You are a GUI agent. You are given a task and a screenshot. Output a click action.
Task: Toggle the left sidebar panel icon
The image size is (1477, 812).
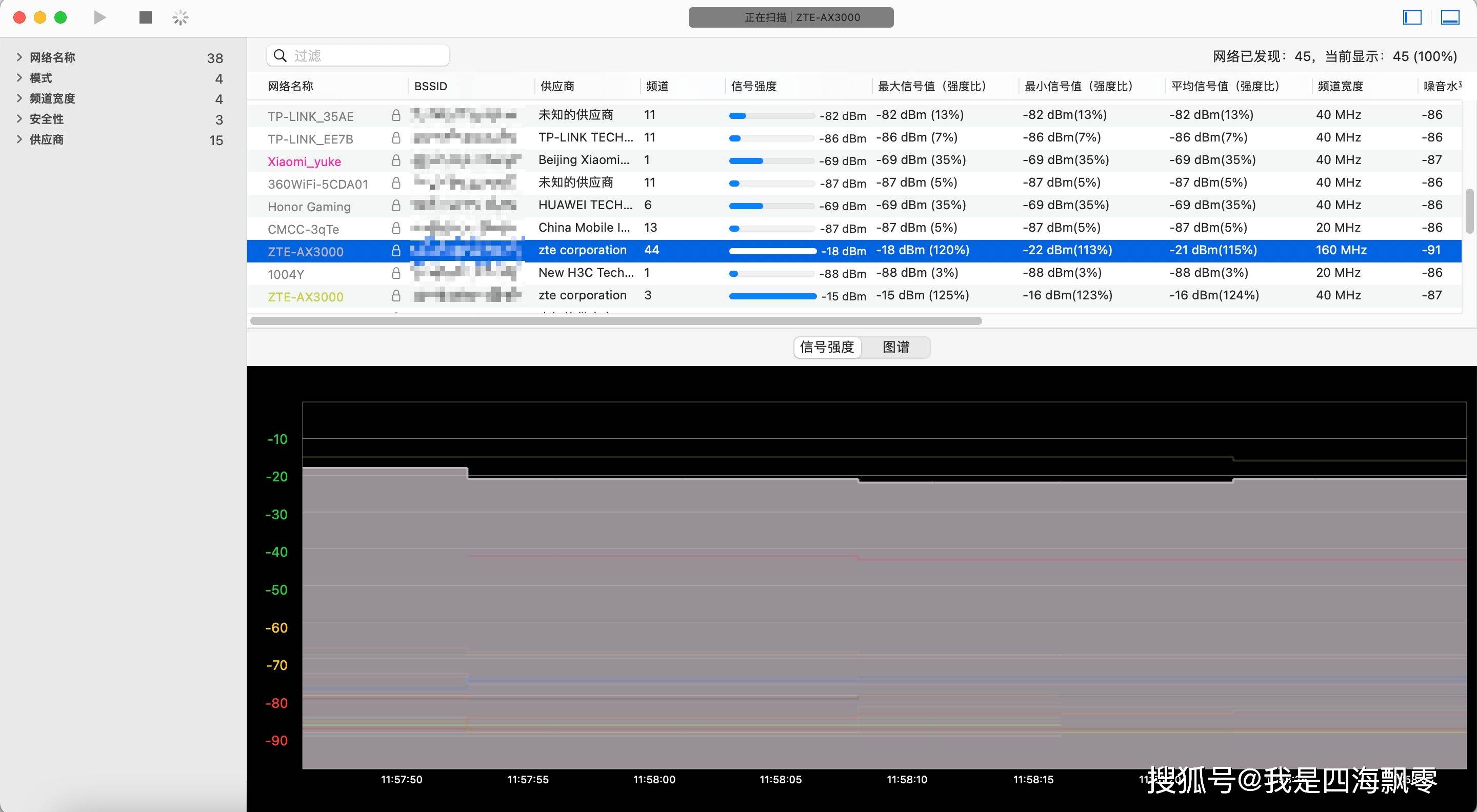click(1412, 18)
